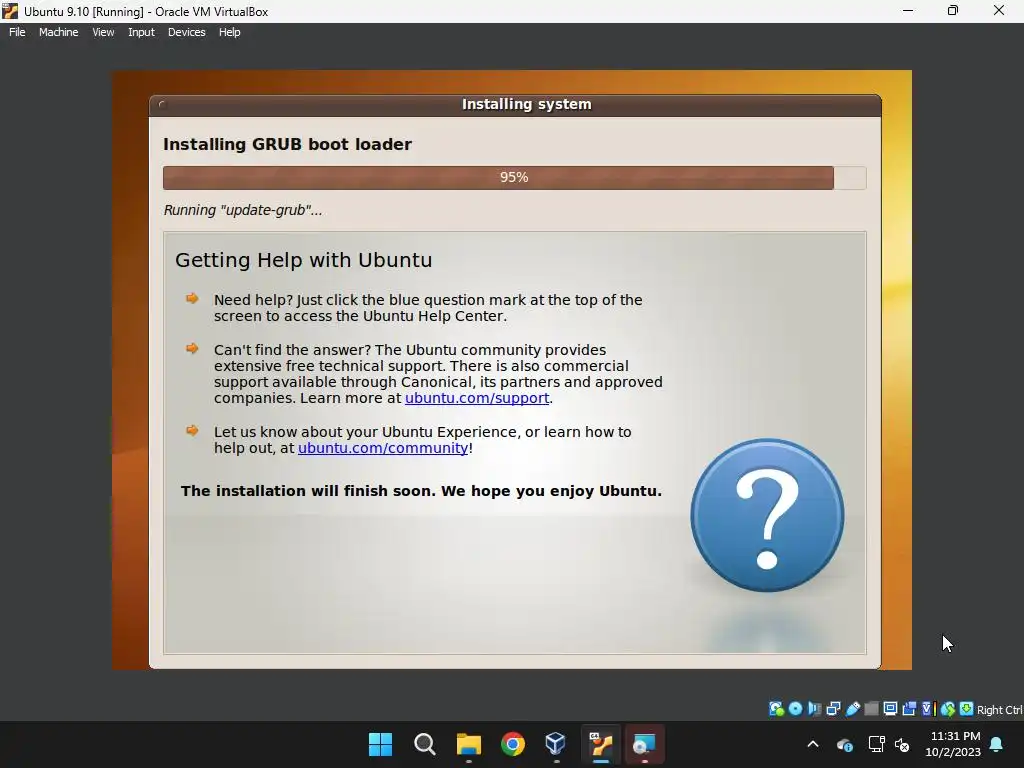This screenshot has height=768, width=1024.
Task: Click the keyboard capture arrow indicator icon
Action: tap(967, 709)
